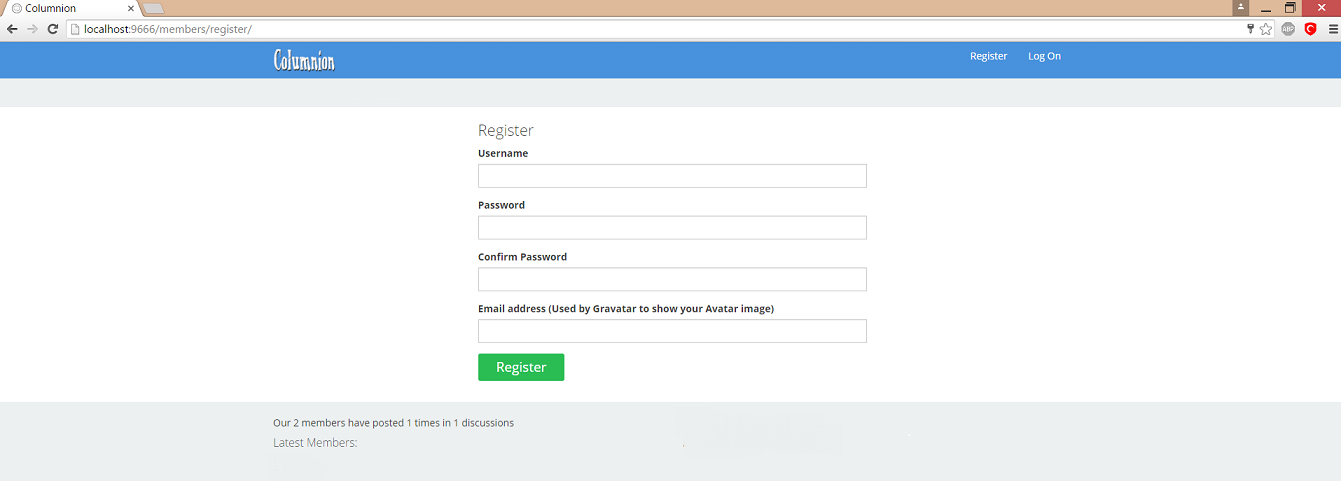Open the Chrome hamburger menu
The width and height of the screenshot is (1341, 481).
click(x=1332, y=29)
